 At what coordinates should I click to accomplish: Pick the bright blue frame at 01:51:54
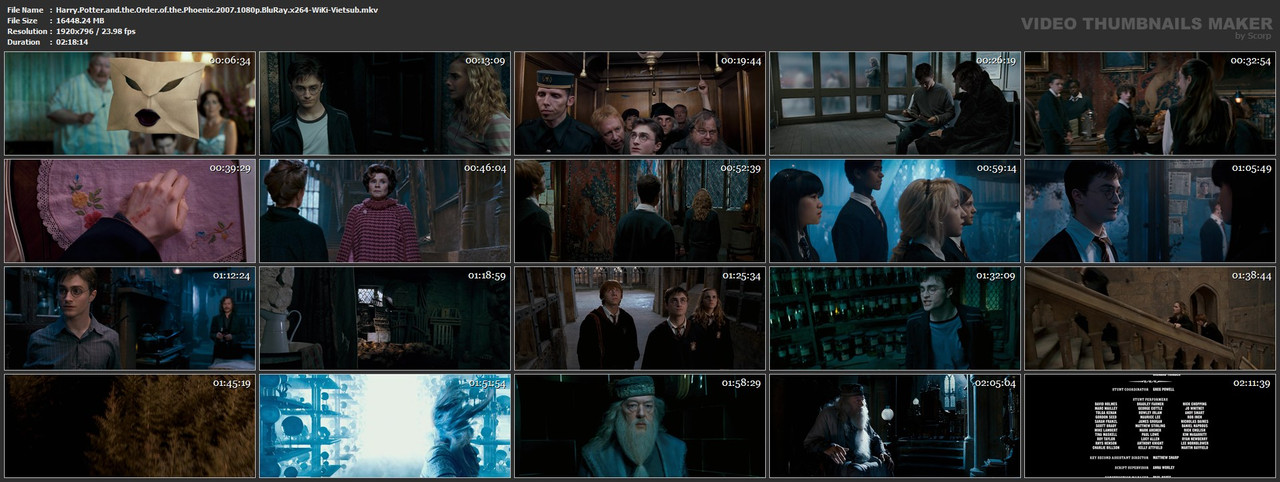click(x=385, y=425)
